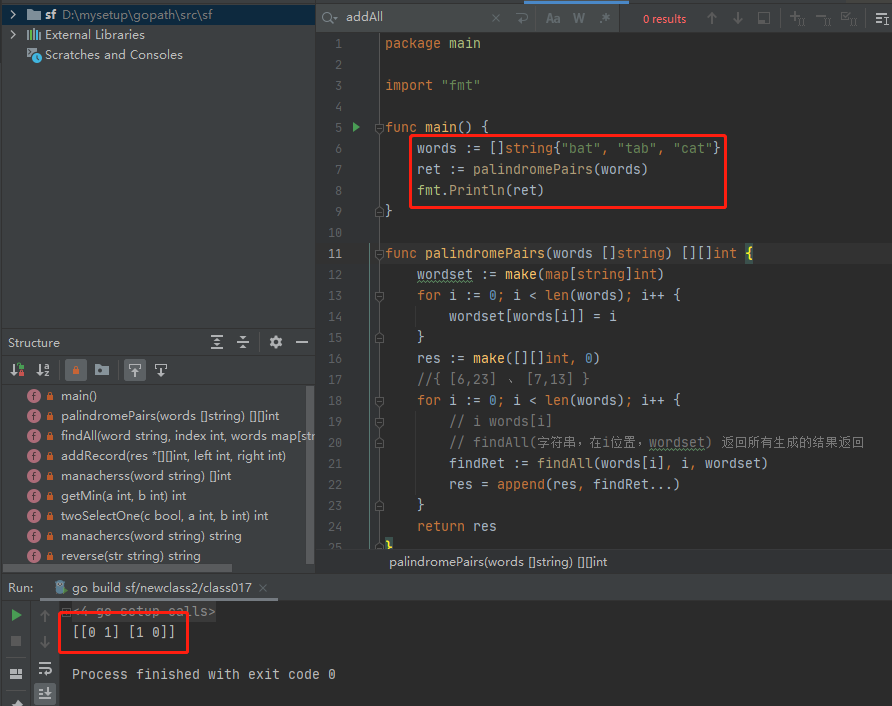Screen dimensions: 892x706
Task: Add selection for next occurrence
Action: (x=798, y=18)
